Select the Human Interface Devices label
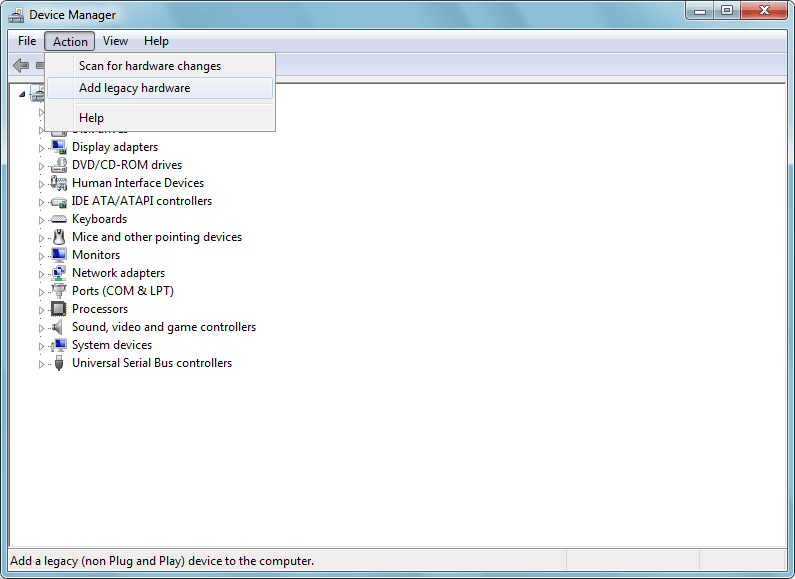The height and width of the screenshot is (579, 795). tap(138, 183)
